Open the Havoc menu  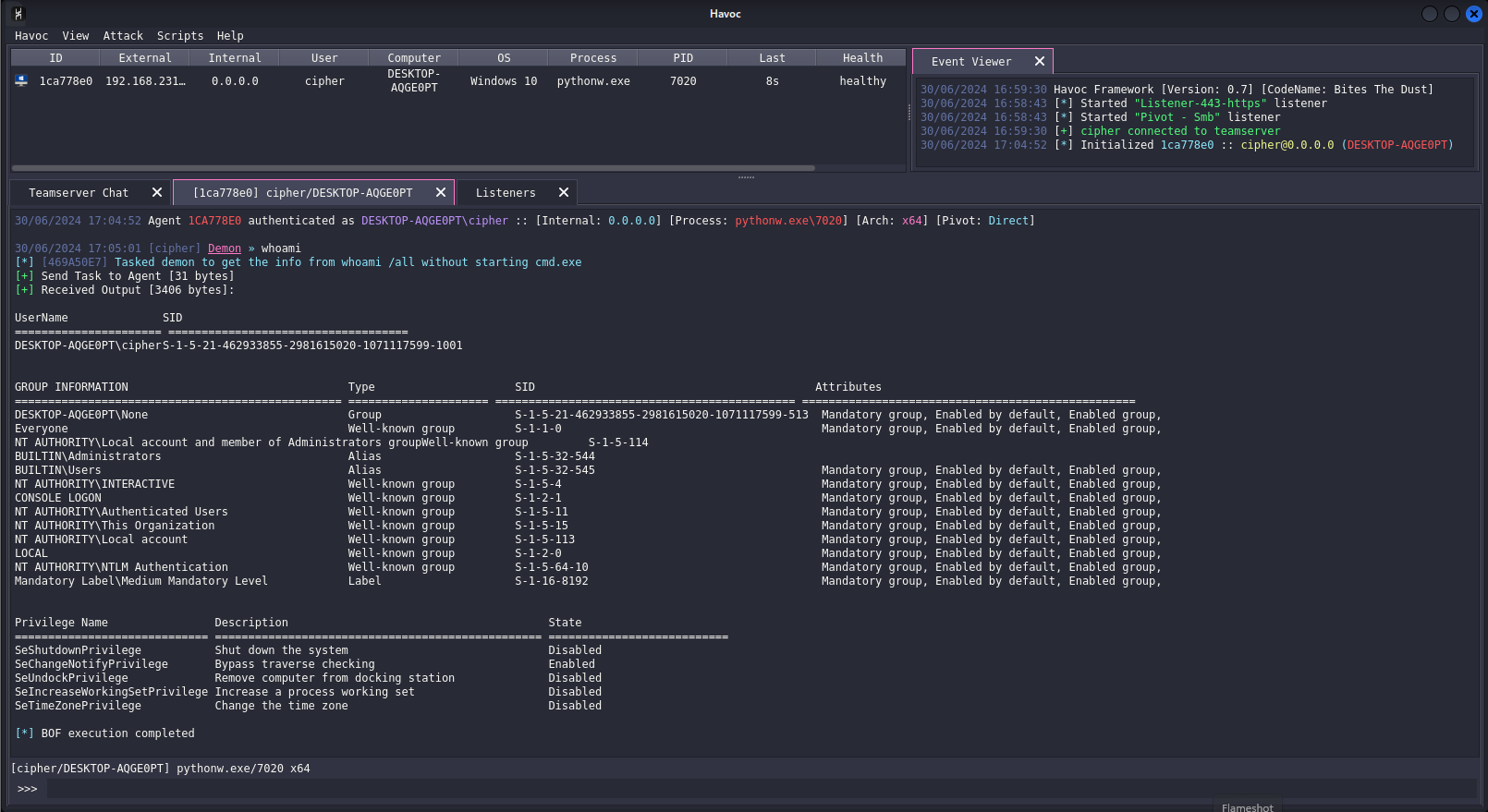pos(31,36)
